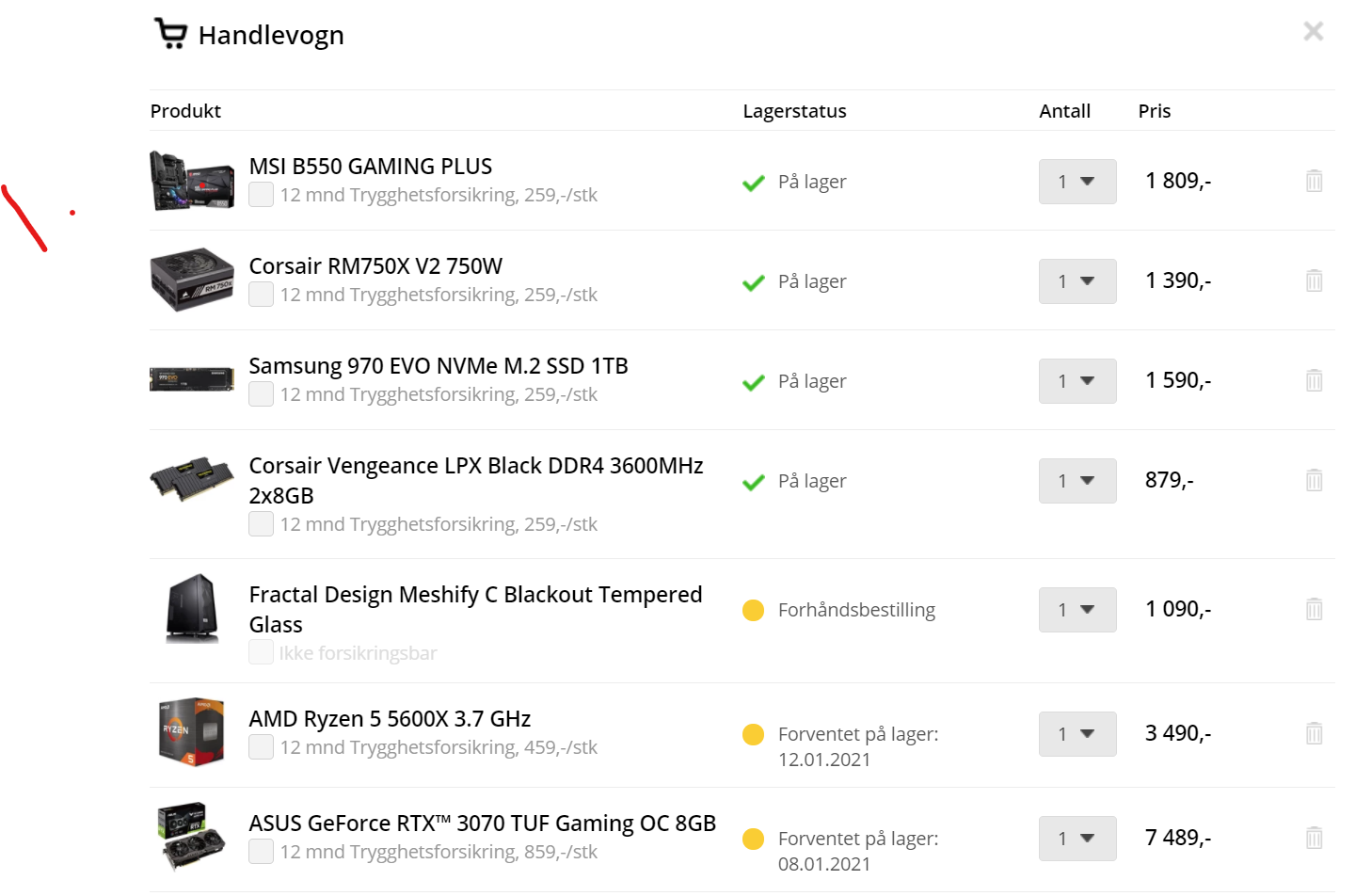Click AMD Ryzen box thumbnail

(192, 732)
